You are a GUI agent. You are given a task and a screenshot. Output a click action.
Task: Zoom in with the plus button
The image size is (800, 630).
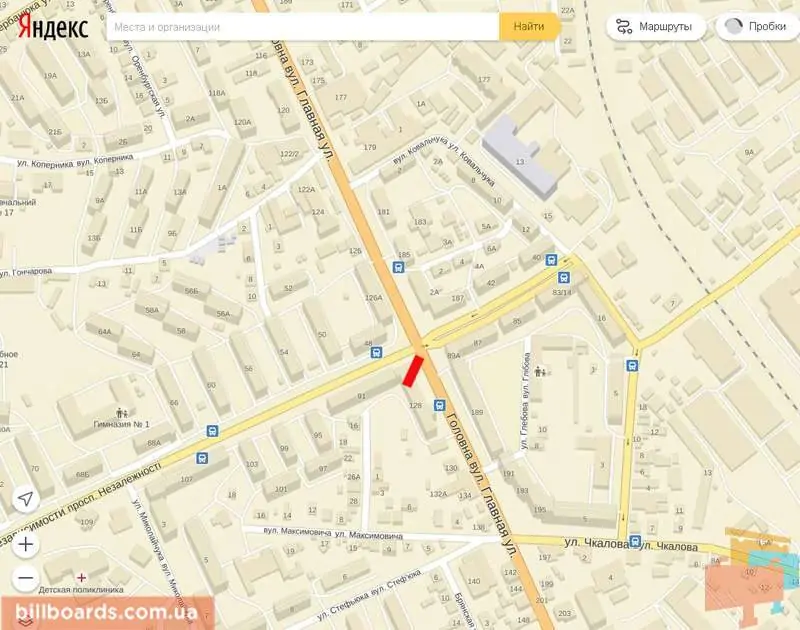point(26,545)
